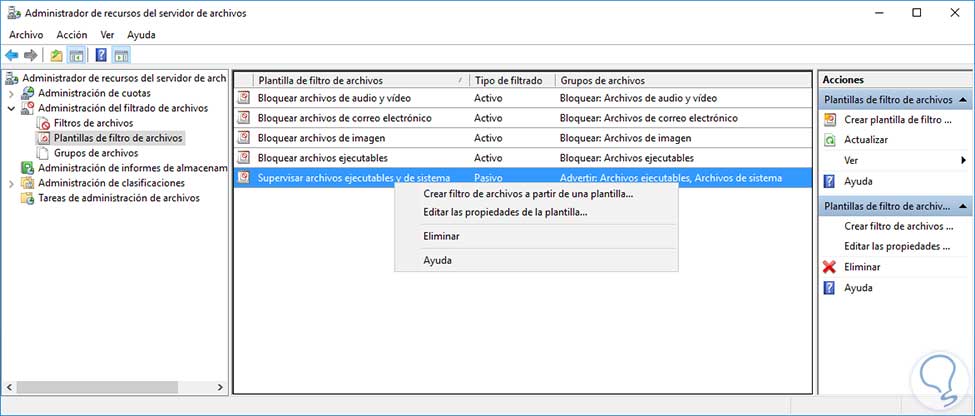
Task: Choose Editar las propiedades de la plantilla
Action: tap(505, 212)
